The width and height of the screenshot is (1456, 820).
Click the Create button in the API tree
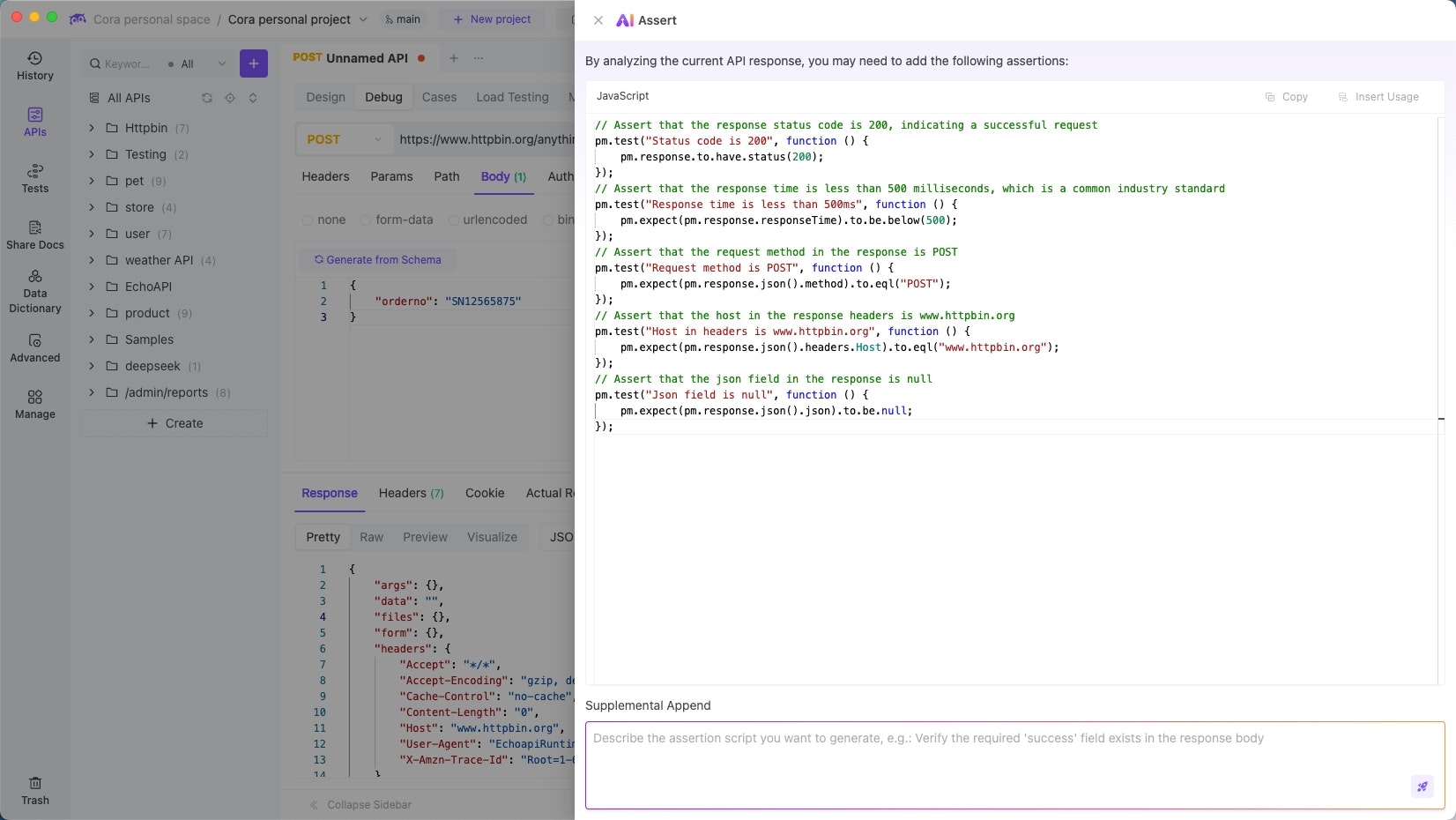coord(175,423)
